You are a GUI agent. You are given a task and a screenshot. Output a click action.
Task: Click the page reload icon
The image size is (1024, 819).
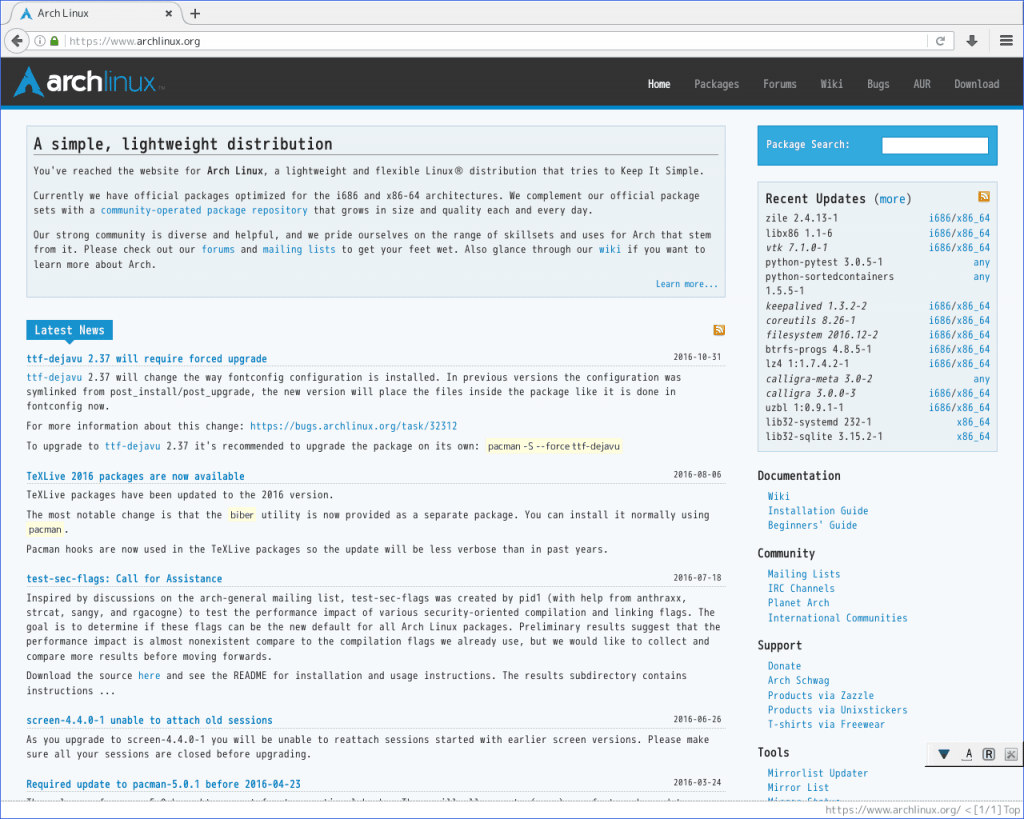pos(939,41)
